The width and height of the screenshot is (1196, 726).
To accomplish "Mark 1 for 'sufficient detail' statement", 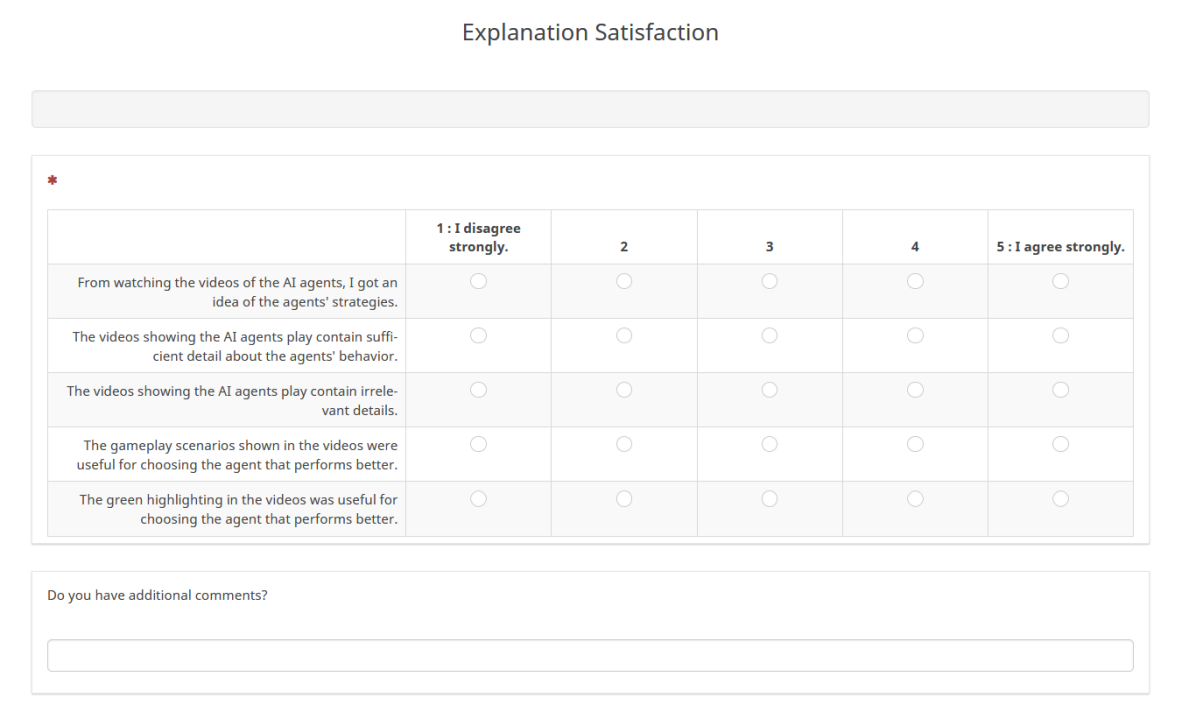I will 478,336.
